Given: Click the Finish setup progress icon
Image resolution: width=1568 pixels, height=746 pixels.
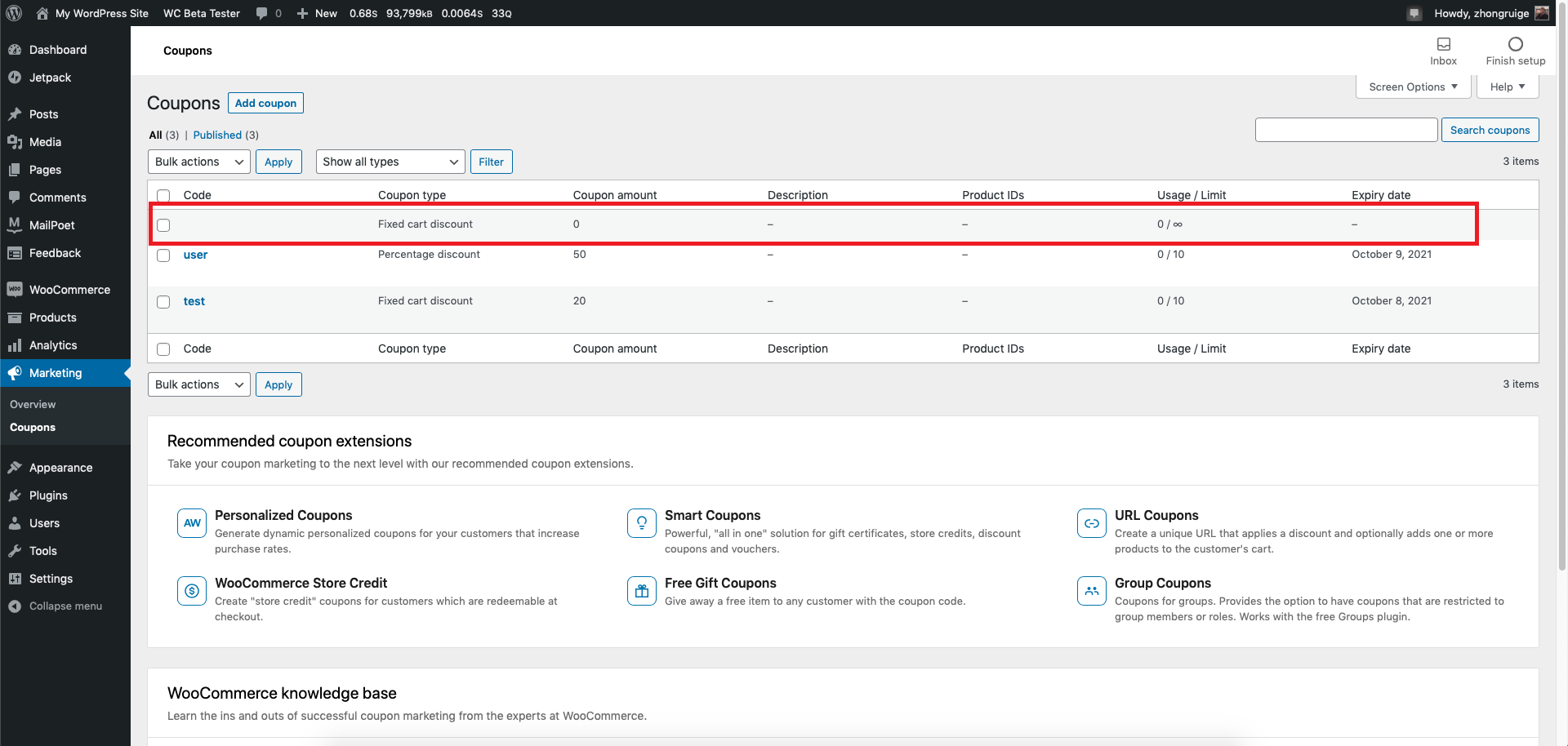Looking at the screenshot, I should pyautogui.click(x=1516, y=43).
